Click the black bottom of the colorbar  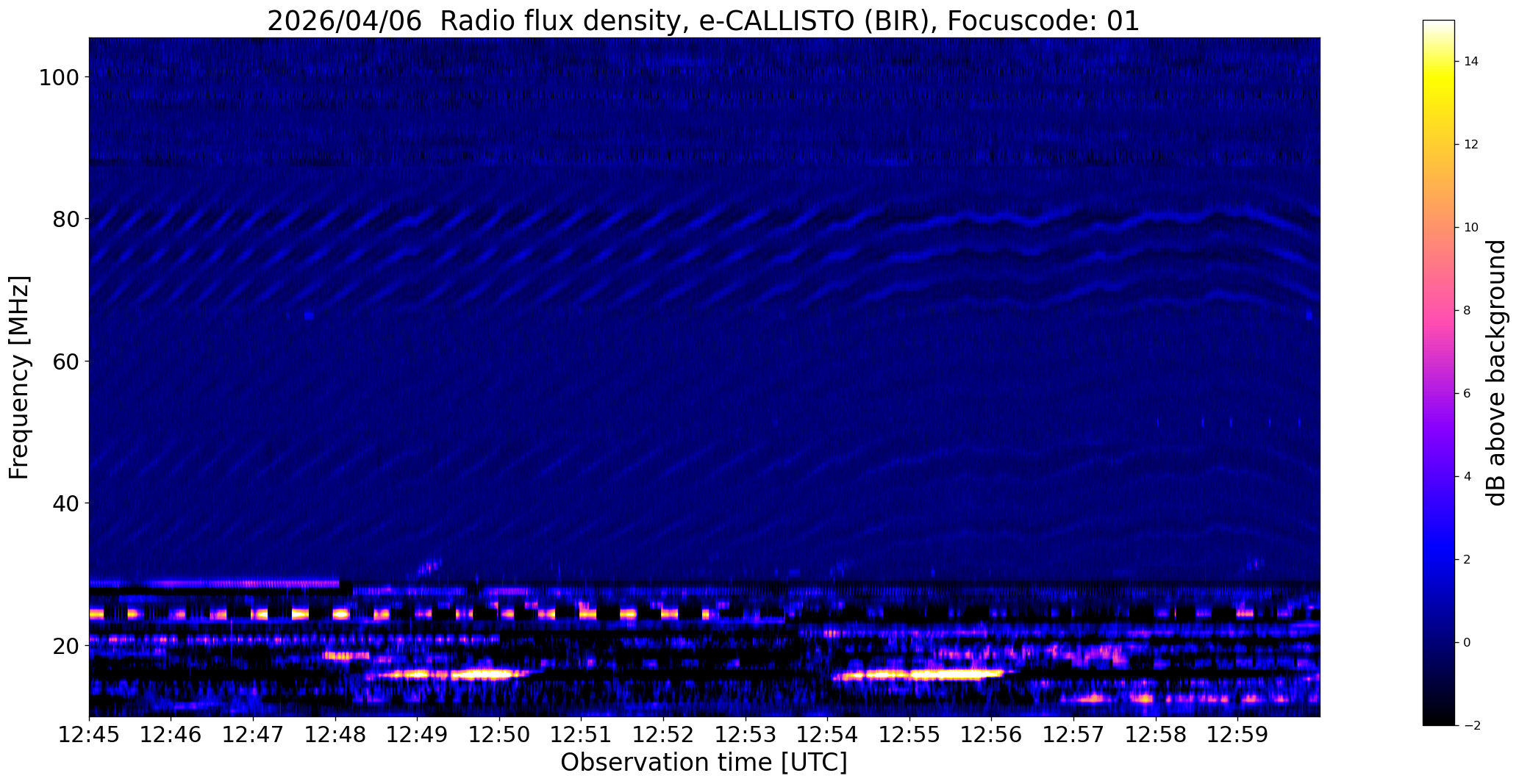(1439, 716)
